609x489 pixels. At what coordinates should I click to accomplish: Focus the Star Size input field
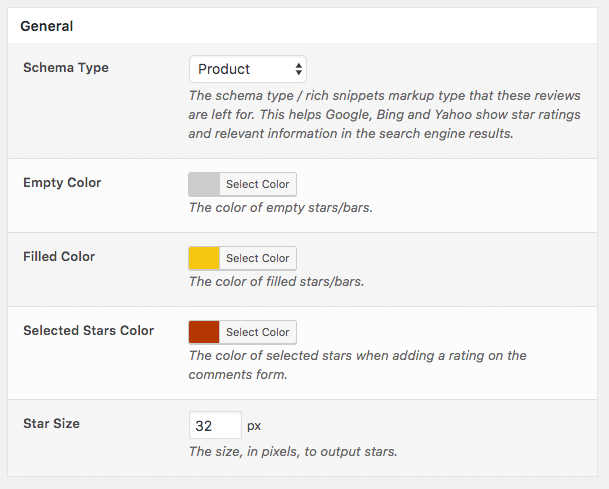point(215,425)
